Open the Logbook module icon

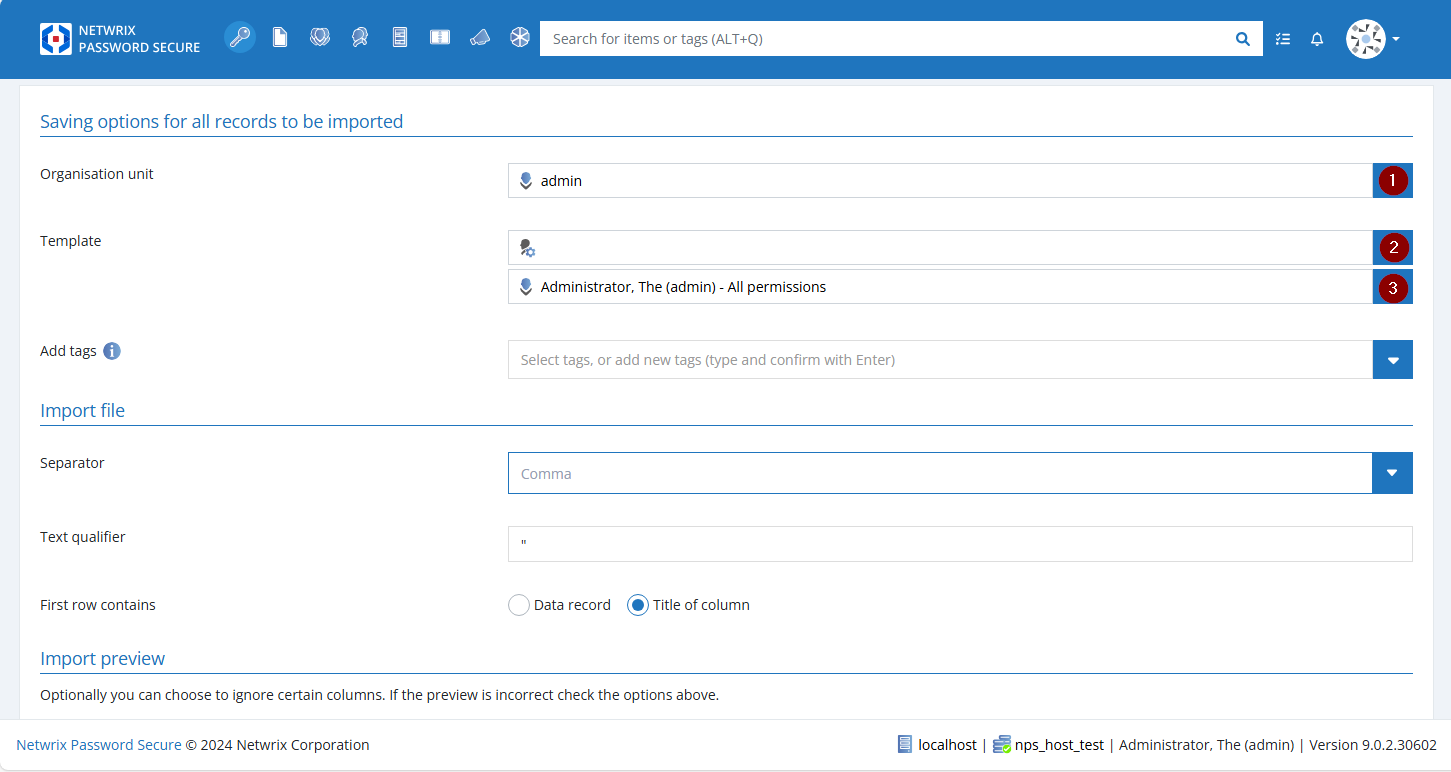[x=440, y=38]
